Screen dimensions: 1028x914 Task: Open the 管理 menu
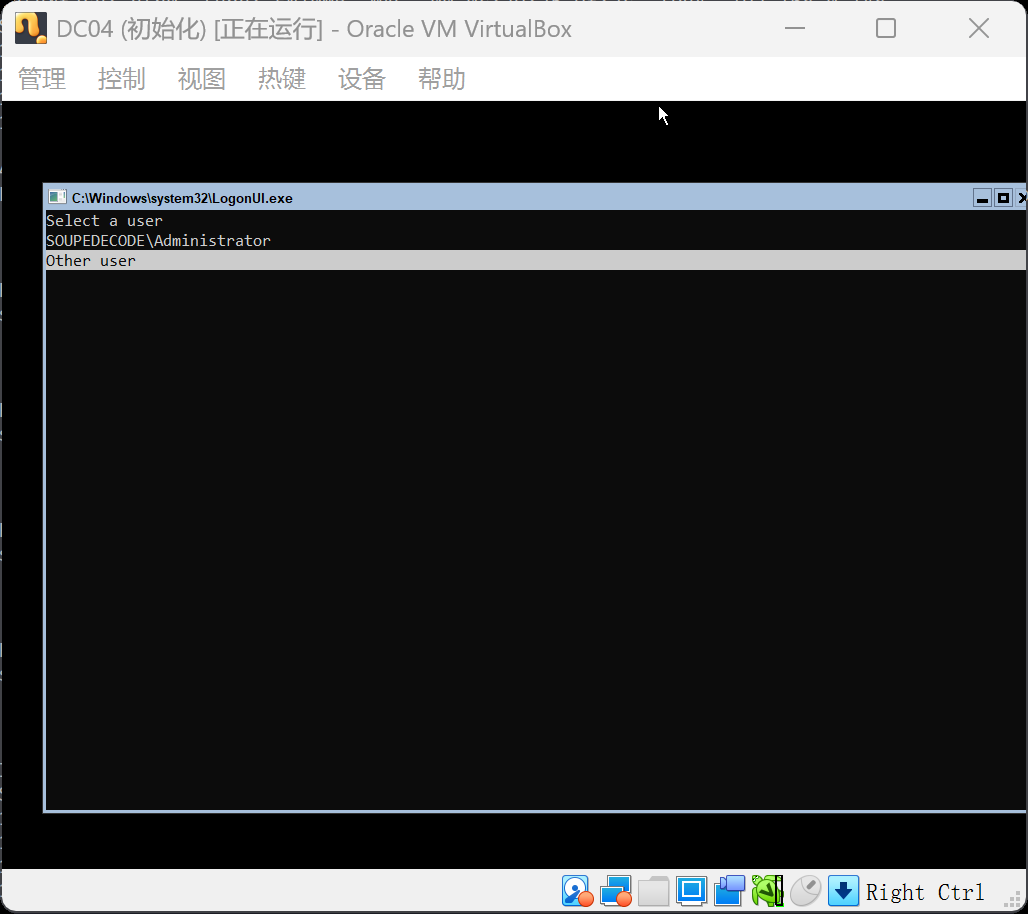click(41, 79)
